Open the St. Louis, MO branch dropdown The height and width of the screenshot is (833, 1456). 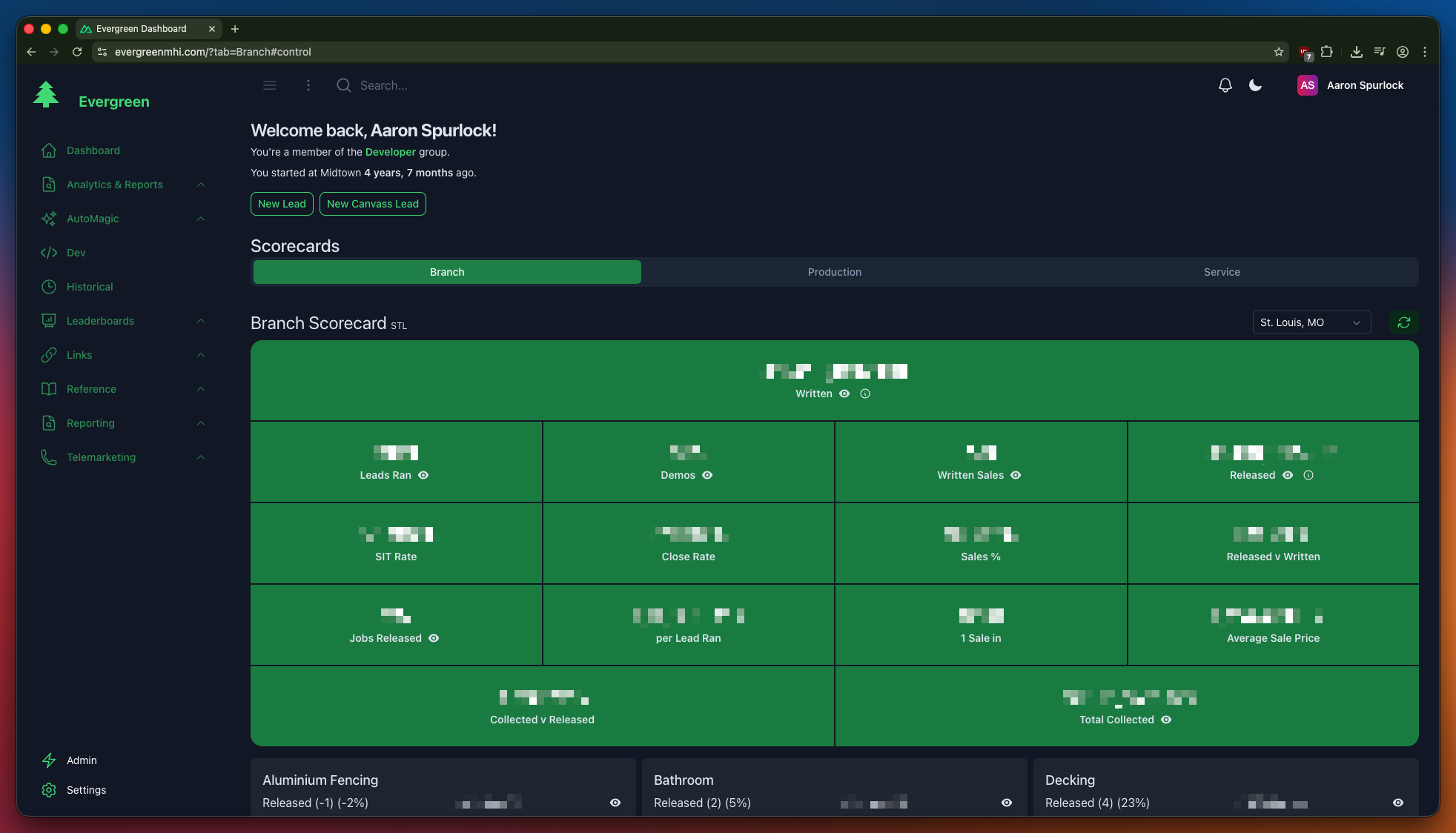[x=1311, y=322]
